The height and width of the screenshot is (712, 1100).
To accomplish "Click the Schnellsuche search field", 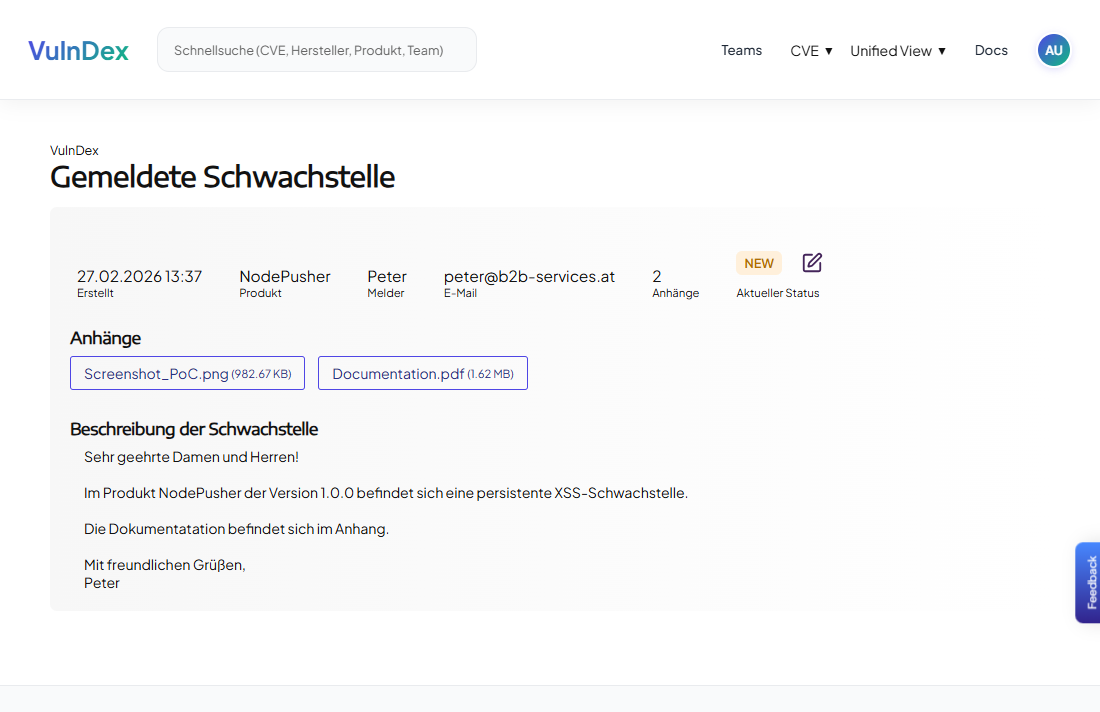I will [x=316, y=48].
